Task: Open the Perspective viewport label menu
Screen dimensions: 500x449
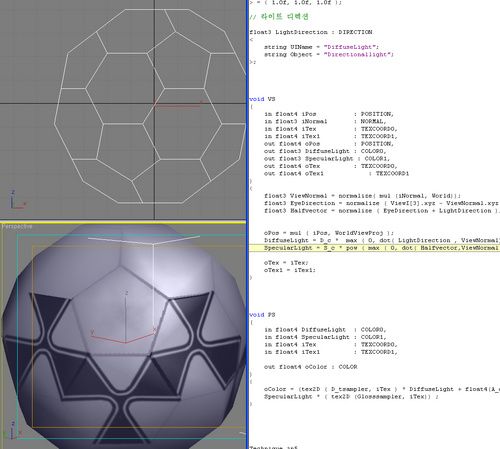Action: pos(17,227)
